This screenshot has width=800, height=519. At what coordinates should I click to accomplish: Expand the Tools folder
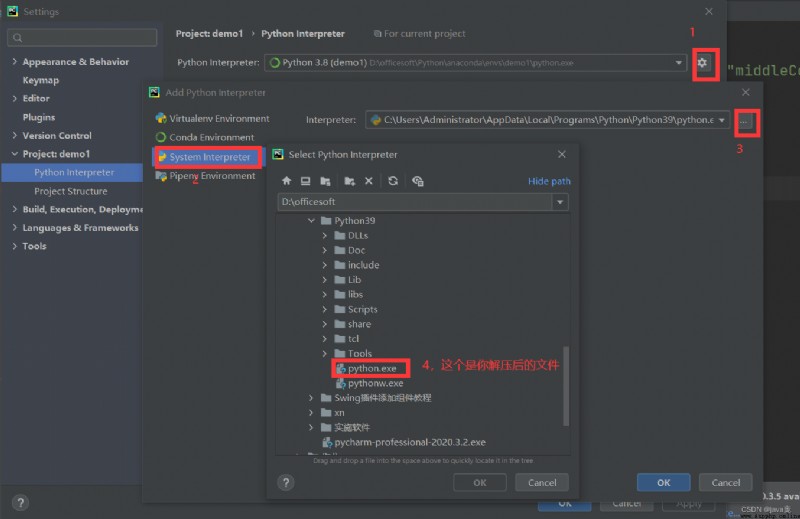[x=324, y=354]
